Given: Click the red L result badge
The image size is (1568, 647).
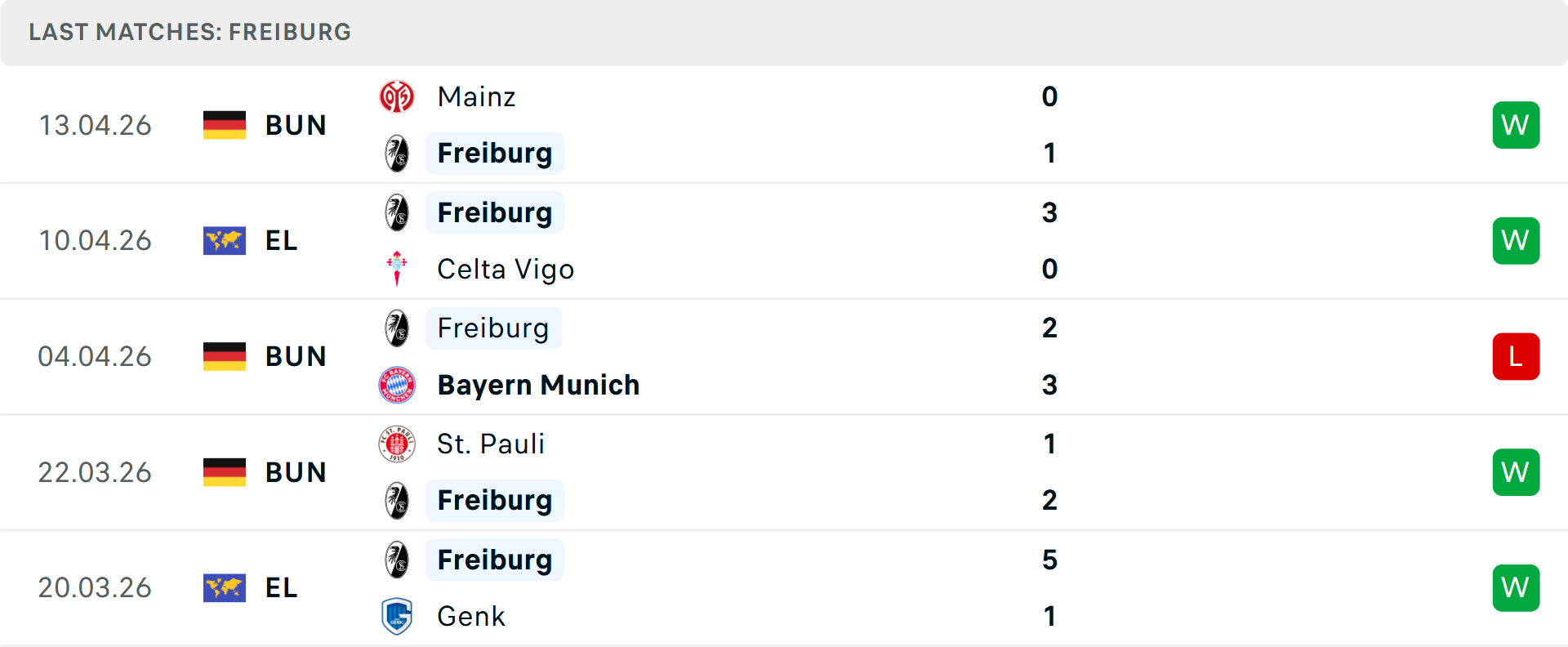Looking at the screenshot, I should tap(1516, 357).
